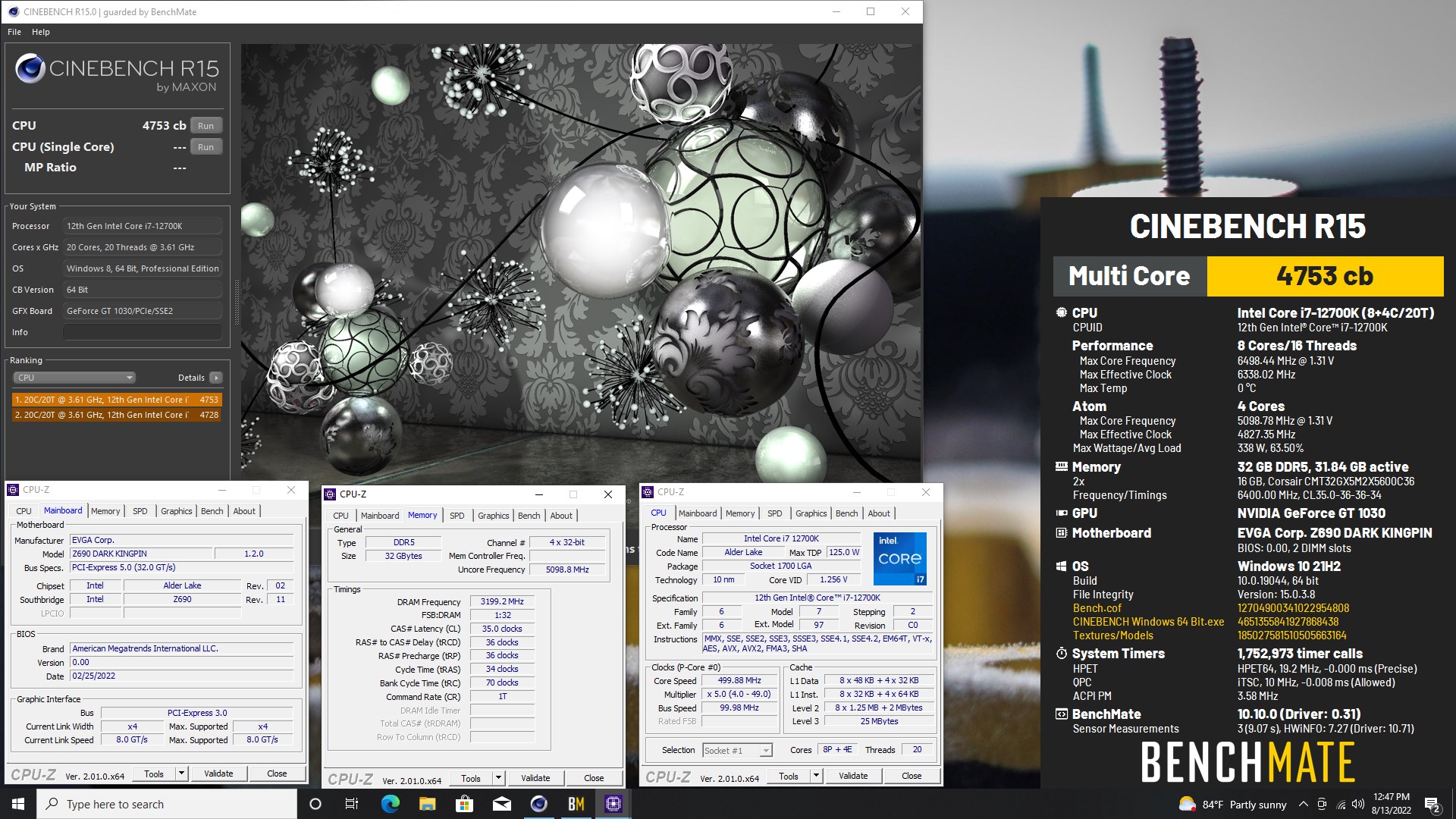
Task: Open About tab in CPU-Z processor window
Action: tap(879, 513)
